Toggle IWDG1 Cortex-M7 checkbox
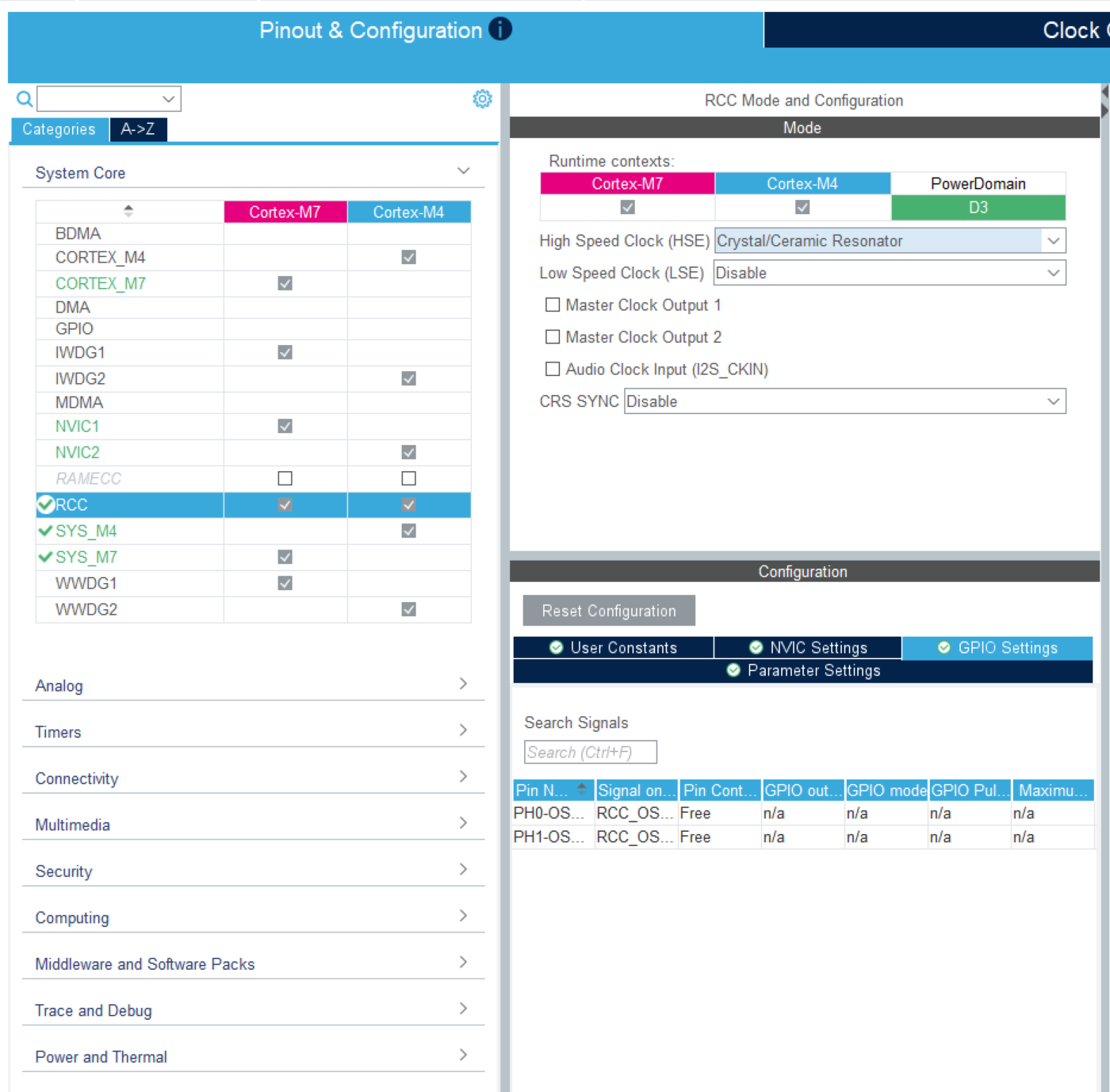1110x1092 pixels. click(x=285, y=352)
